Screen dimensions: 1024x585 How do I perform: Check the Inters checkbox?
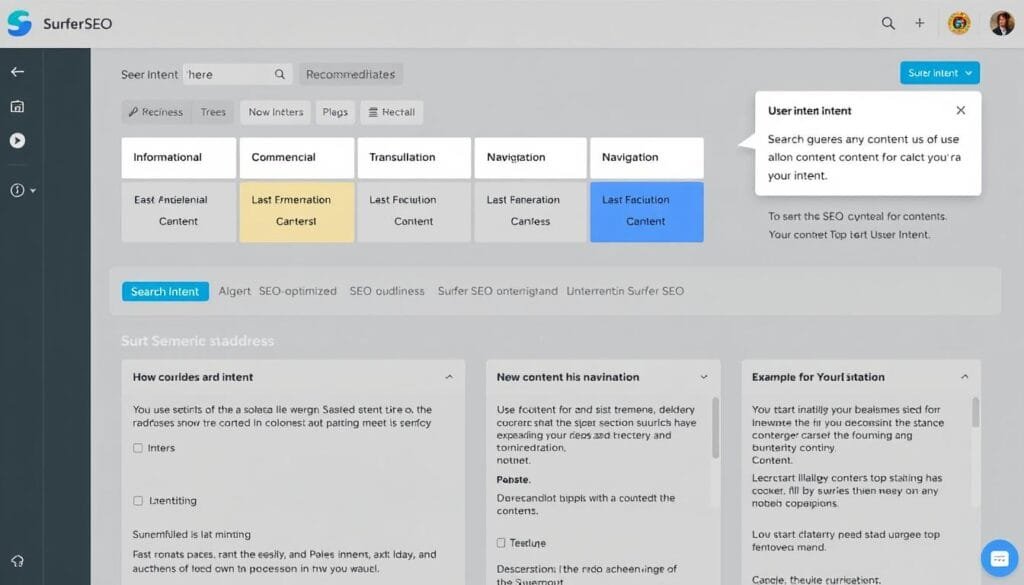[138, 448]
